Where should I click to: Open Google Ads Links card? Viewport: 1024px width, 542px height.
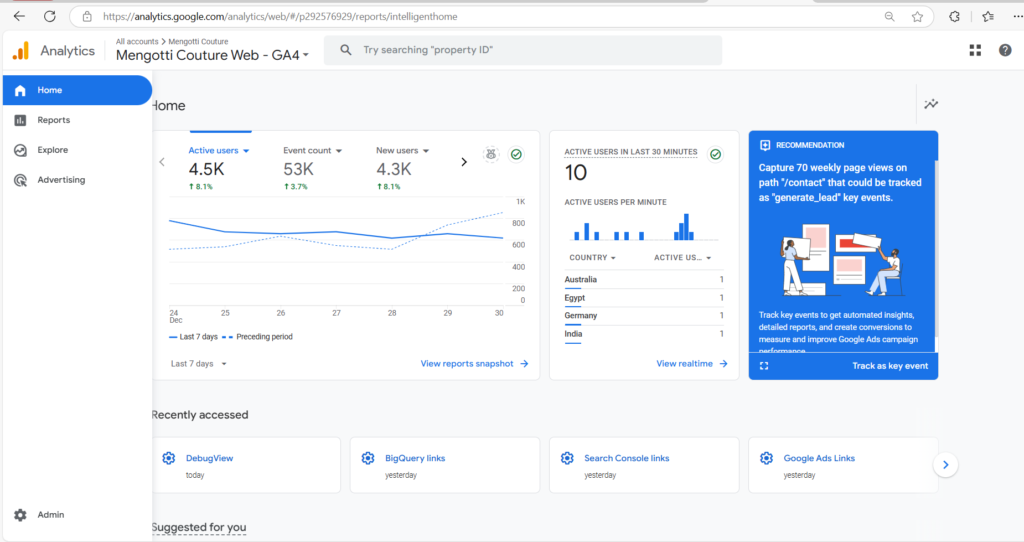(843, 465)
